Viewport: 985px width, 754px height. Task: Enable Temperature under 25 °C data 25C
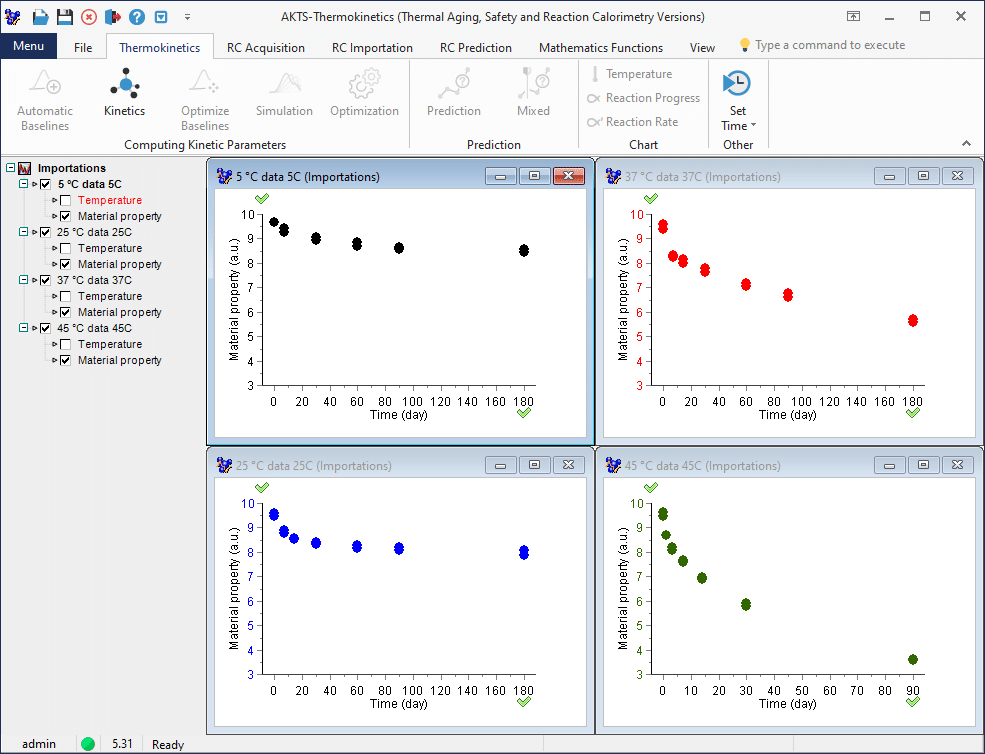click(x=64, y=248)
